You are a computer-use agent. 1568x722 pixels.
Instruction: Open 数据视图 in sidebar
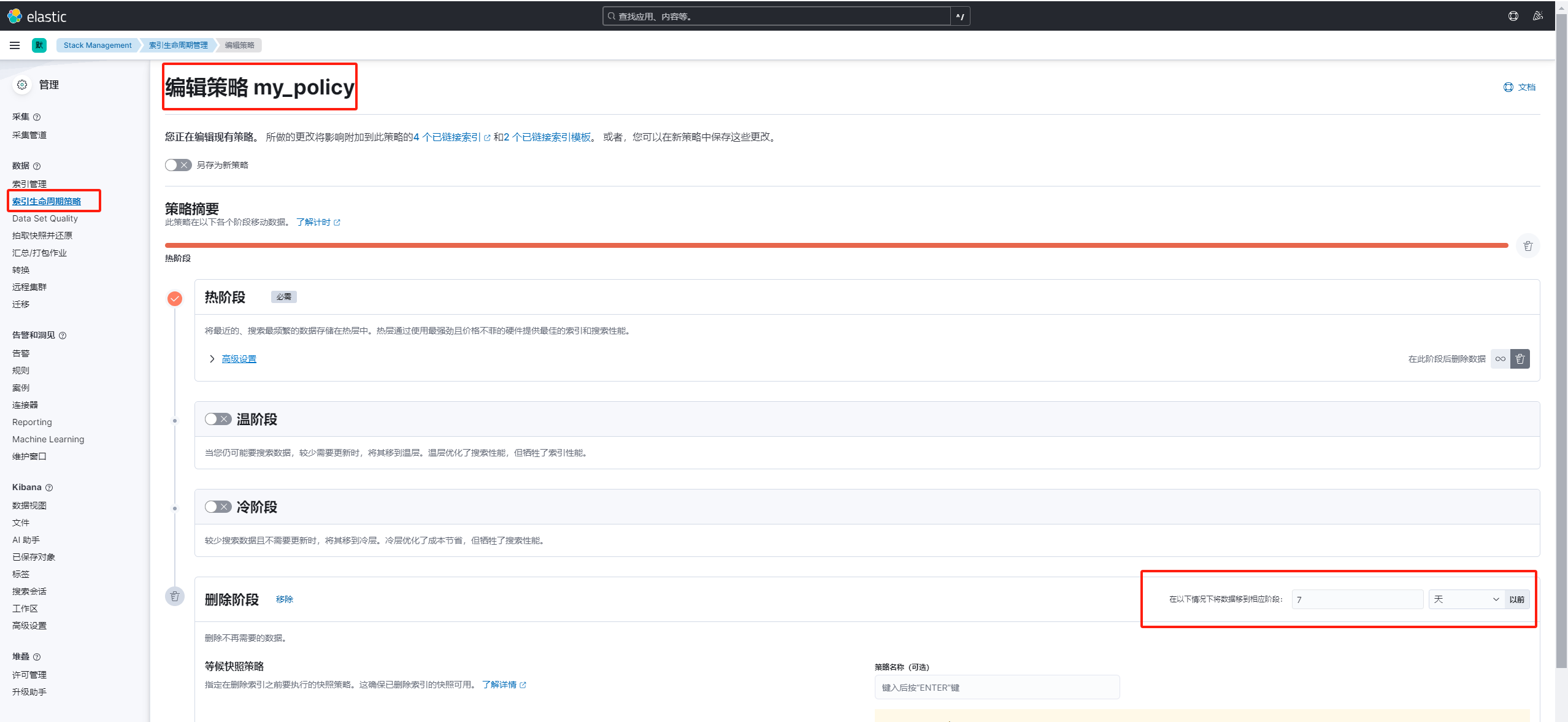[x=29, y=505]
